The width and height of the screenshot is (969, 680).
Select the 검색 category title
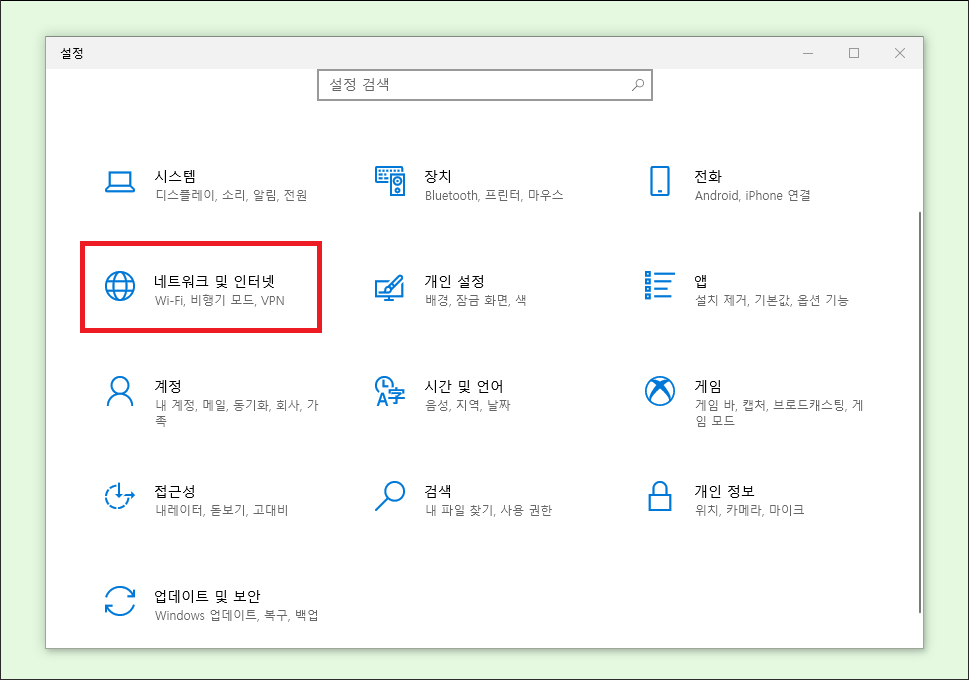coord(438,491)
